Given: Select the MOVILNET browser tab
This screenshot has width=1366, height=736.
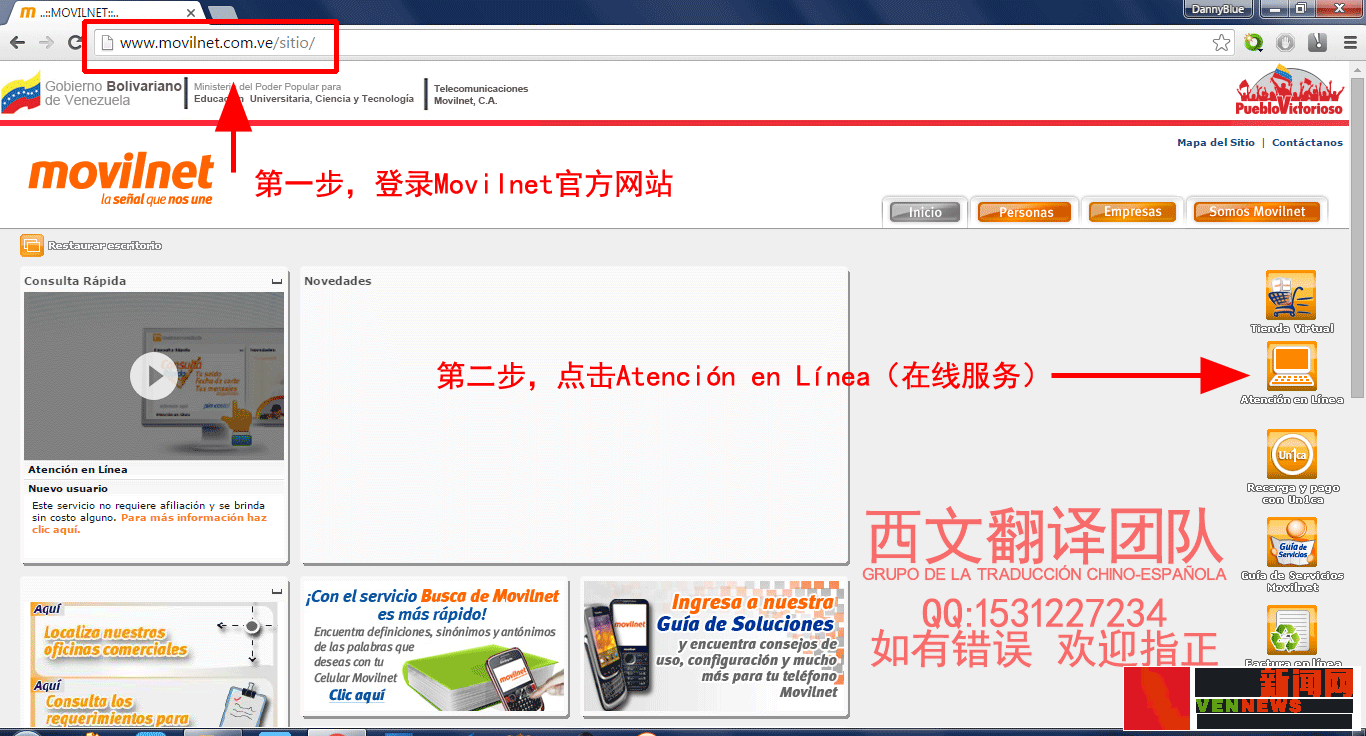Looking at the screenshot, I should [x=104, y=11].
